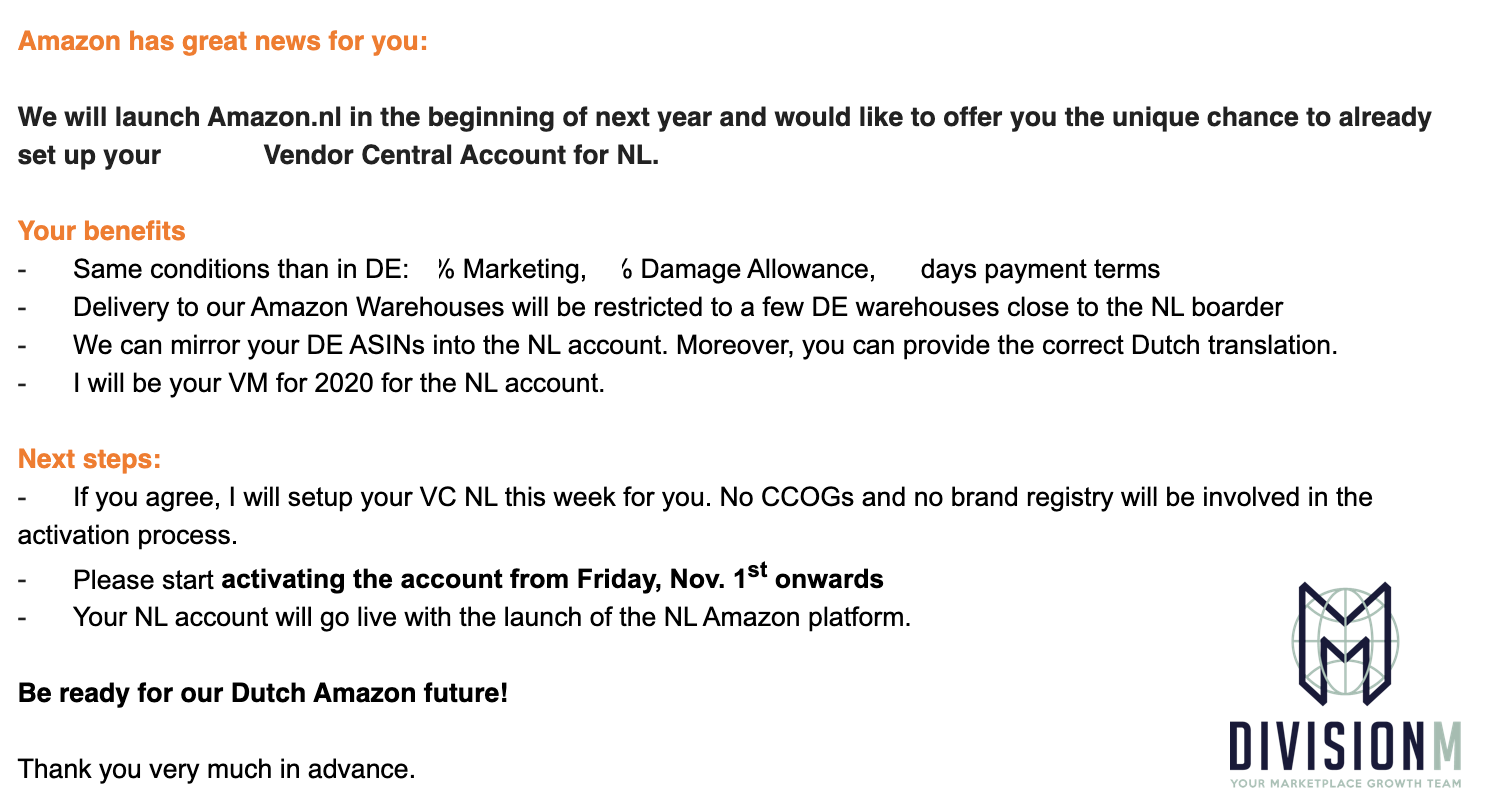Click 'Thank you very much in advance.' line
The height and width of the screenshot is (806, 1498).
tap(216, 769)
